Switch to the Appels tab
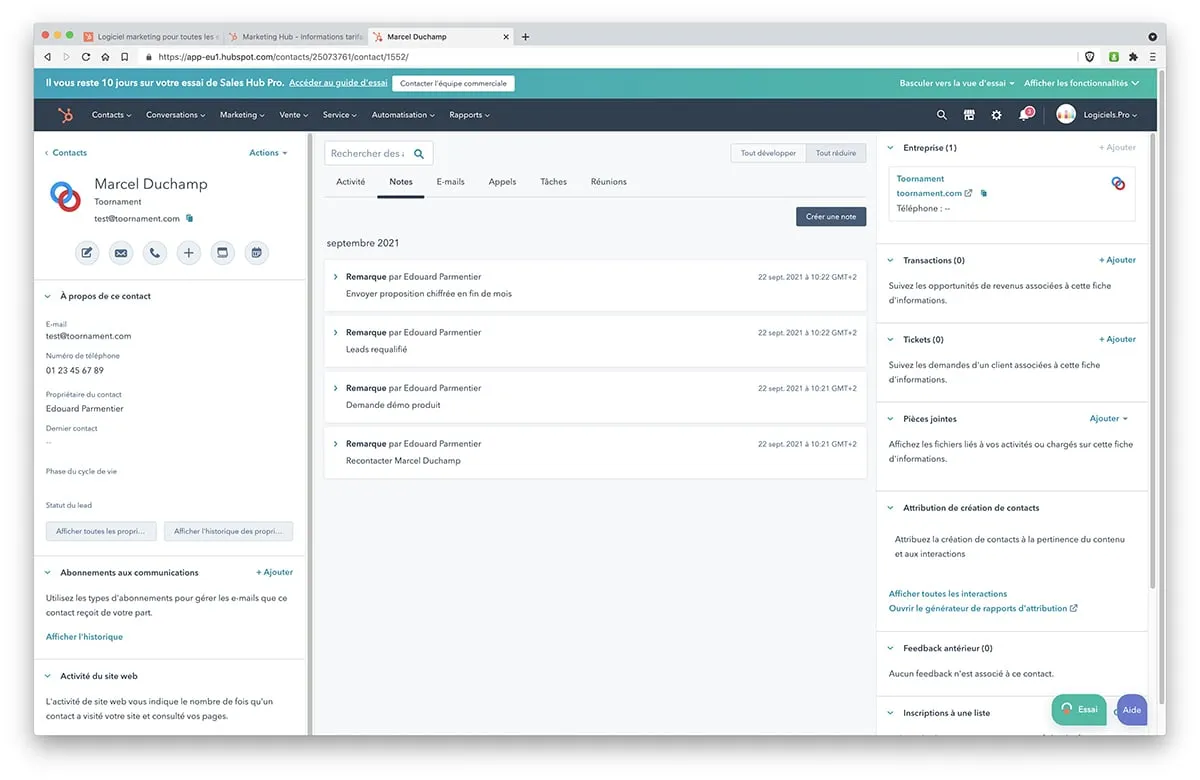Image resolution: width=1200 pixels, height=780 pixels. (x=502, y=182)
